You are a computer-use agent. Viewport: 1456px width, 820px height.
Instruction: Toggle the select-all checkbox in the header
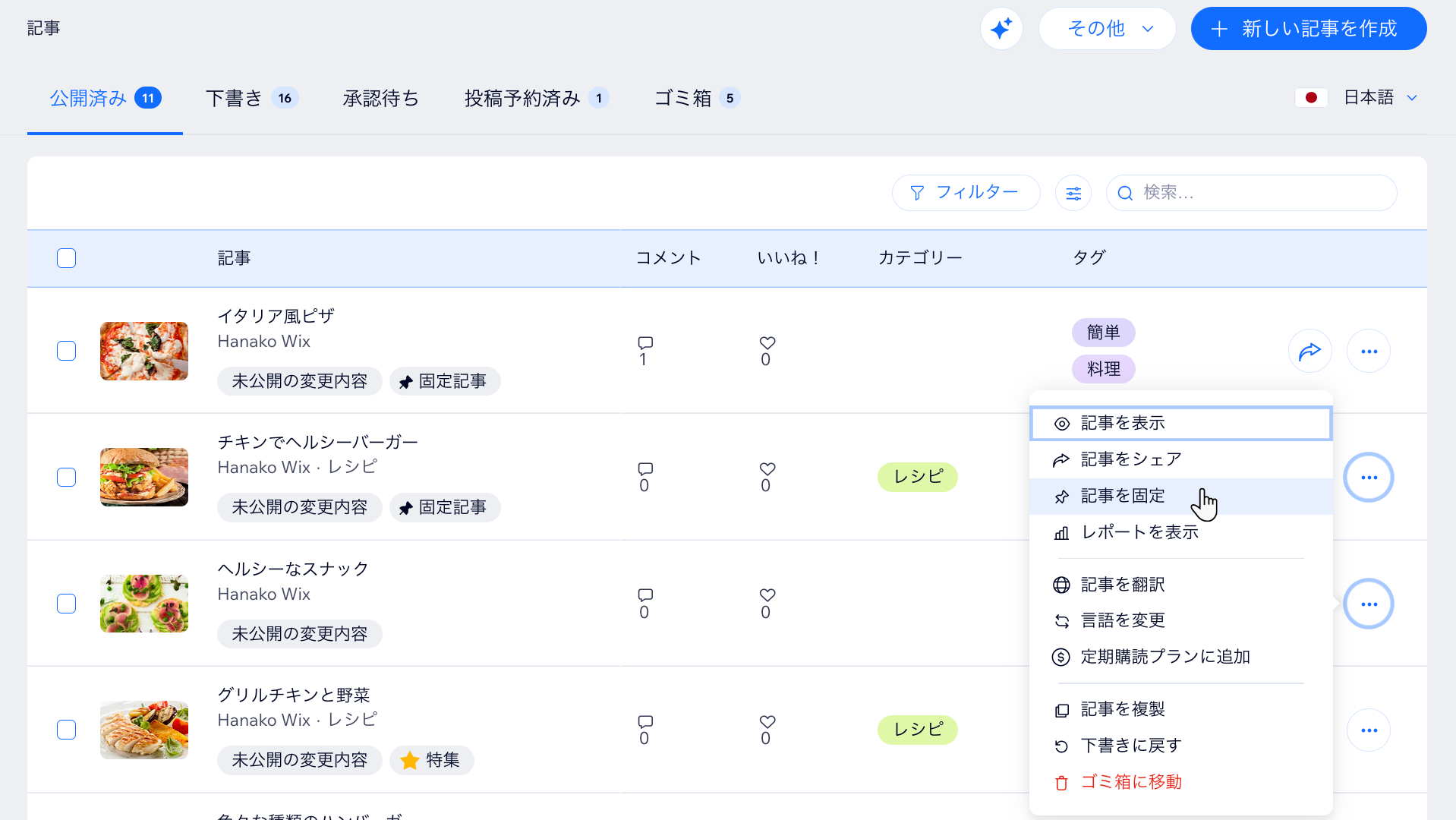(x=66, y=258)
